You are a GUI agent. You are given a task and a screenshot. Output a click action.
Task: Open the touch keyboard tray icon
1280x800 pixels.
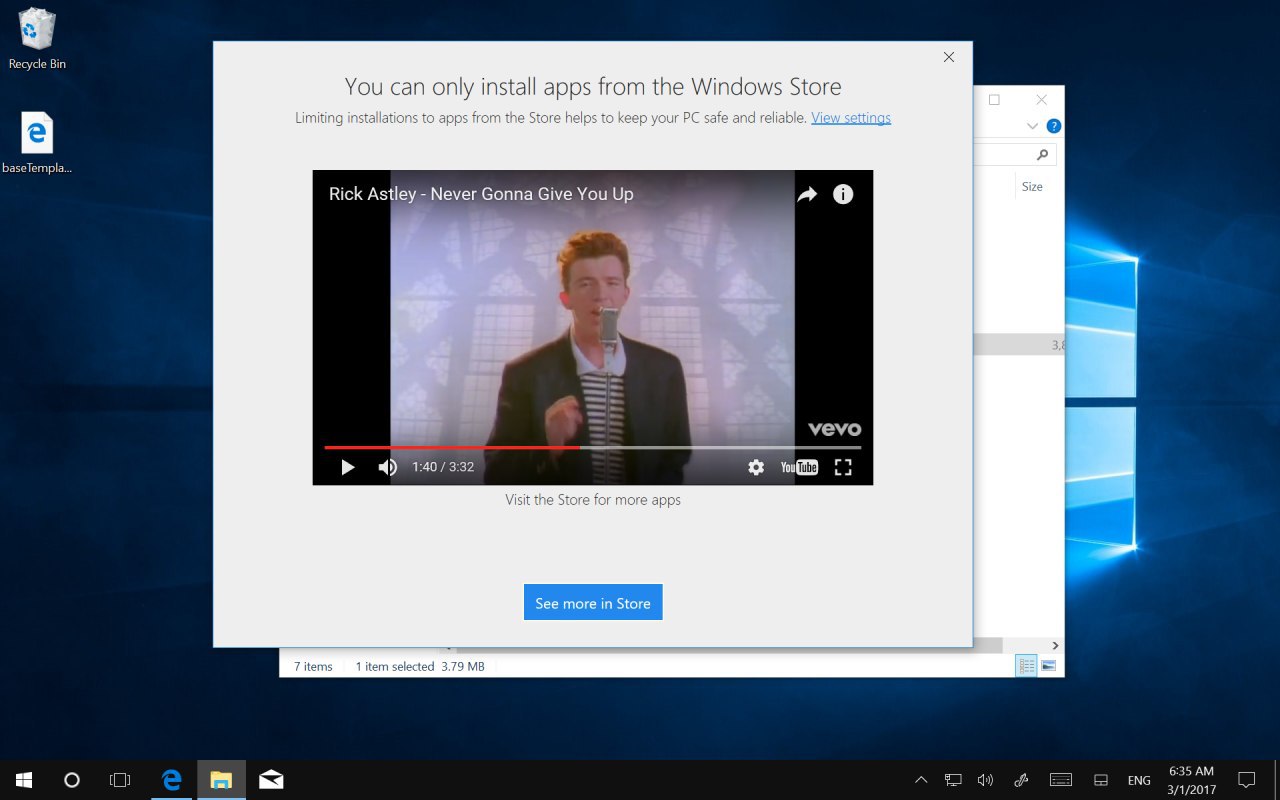click(1061, 780)
